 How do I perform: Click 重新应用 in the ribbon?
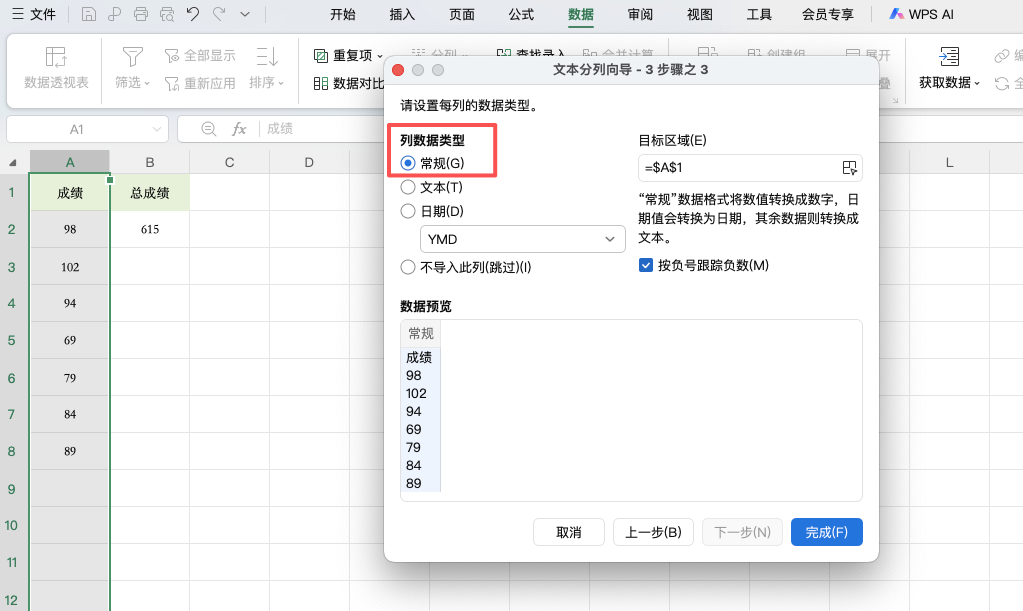click(x=200, y=83)
